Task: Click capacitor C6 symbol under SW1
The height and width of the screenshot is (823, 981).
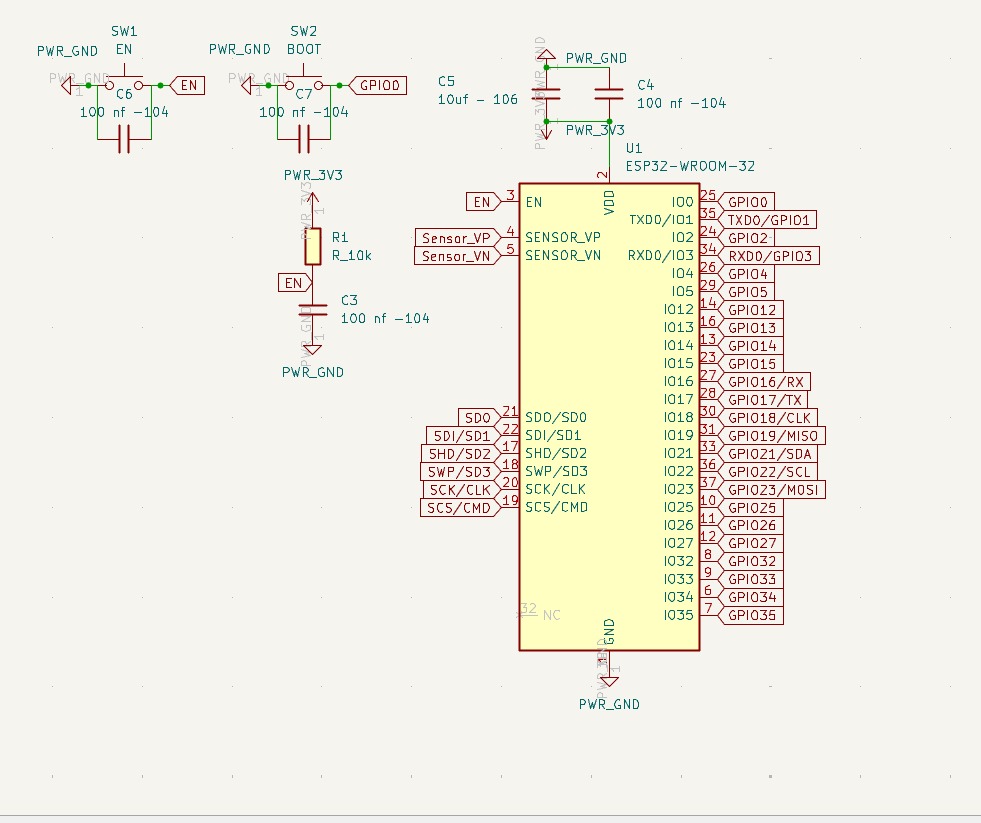Action: [124, 139]
